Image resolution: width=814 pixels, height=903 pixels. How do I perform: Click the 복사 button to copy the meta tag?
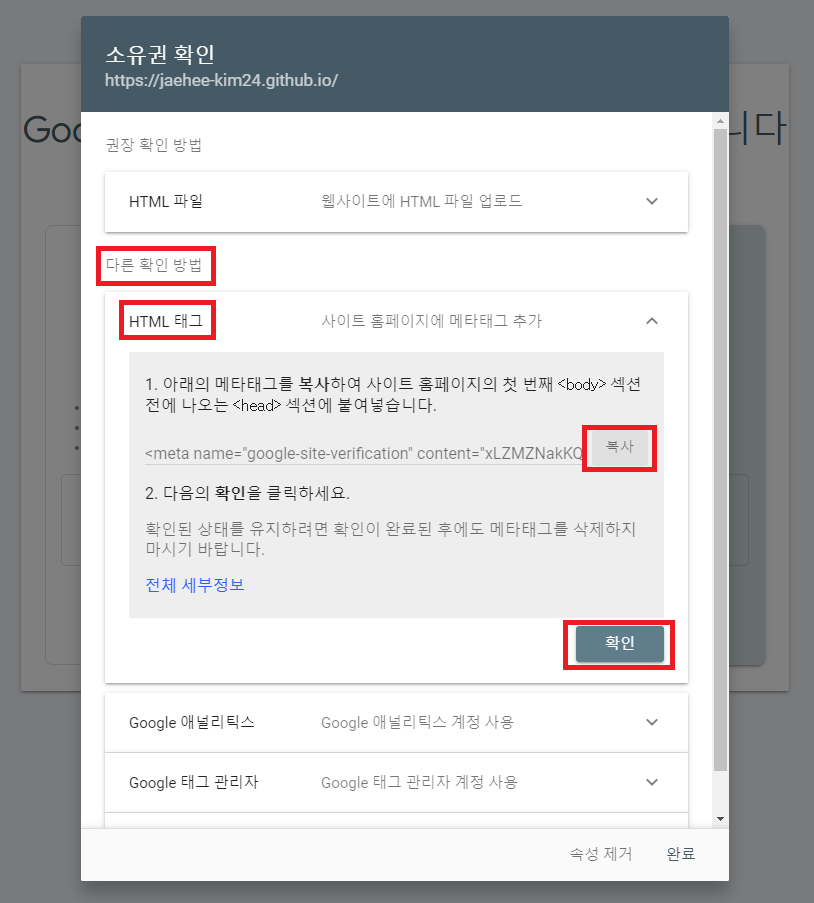coord(619,447)
